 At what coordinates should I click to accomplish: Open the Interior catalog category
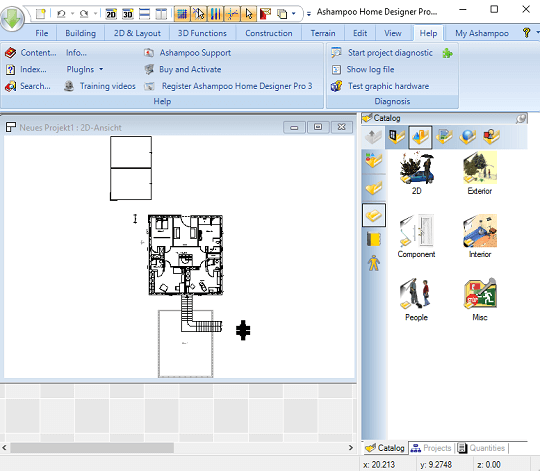tap(480, 236)
